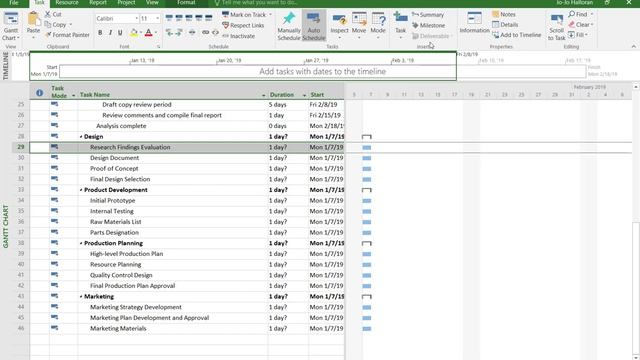Collapse the ribbon with the arrow

633,47
